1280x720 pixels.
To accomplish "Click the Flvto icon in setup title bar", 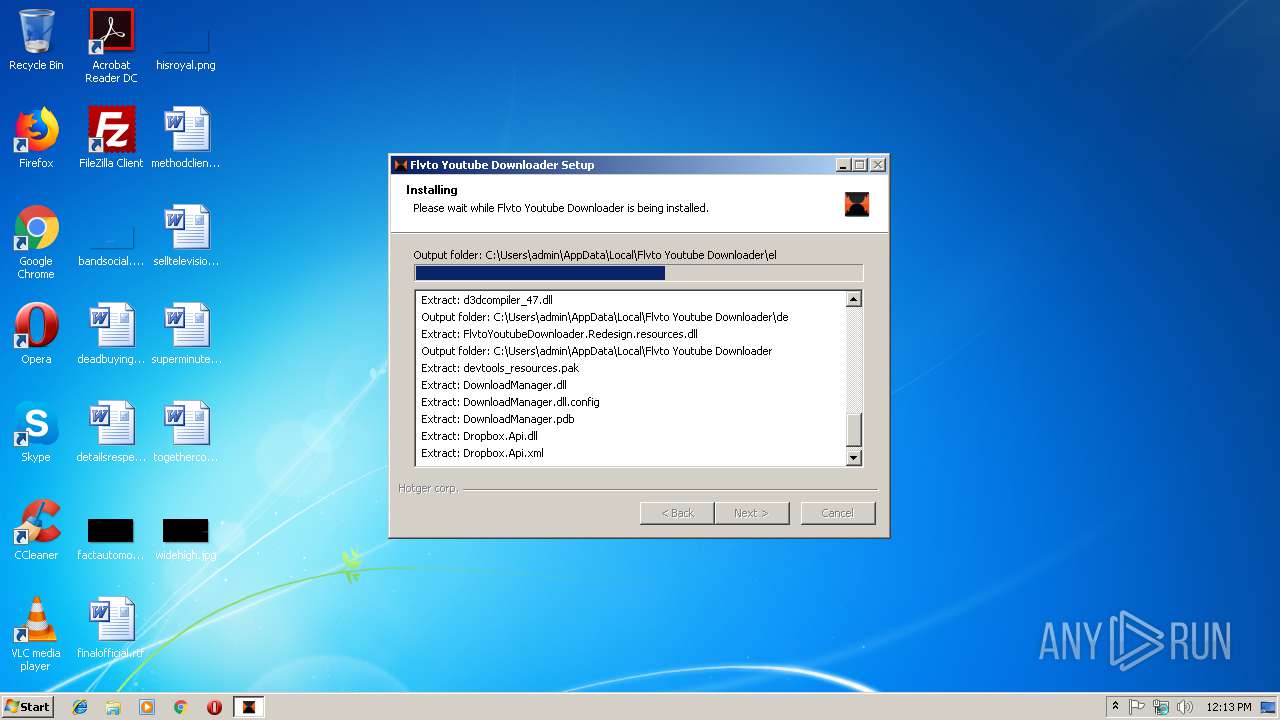I will (x=400, y=165).
